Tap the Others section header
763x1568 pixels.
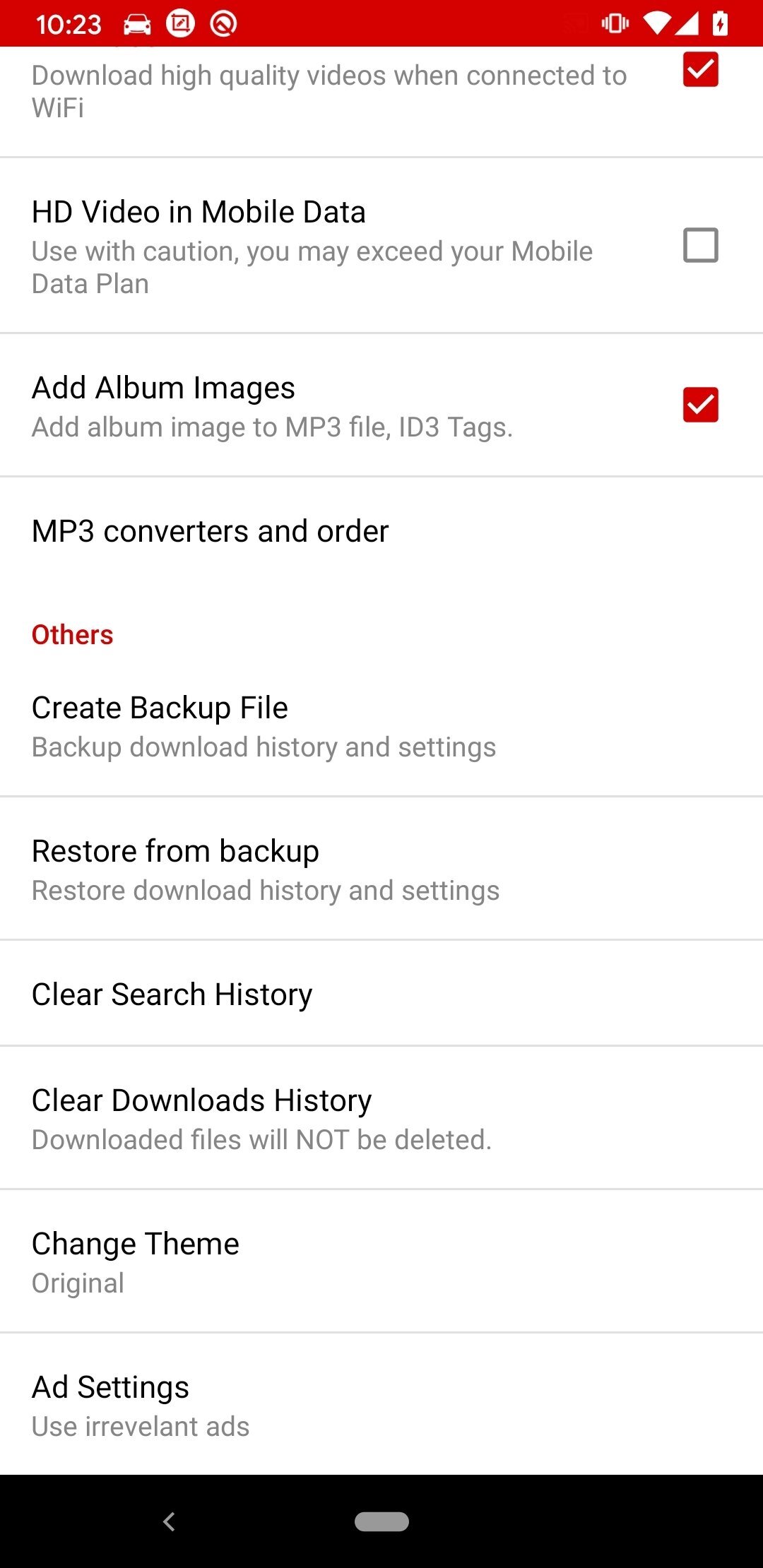tap(73, 635)
